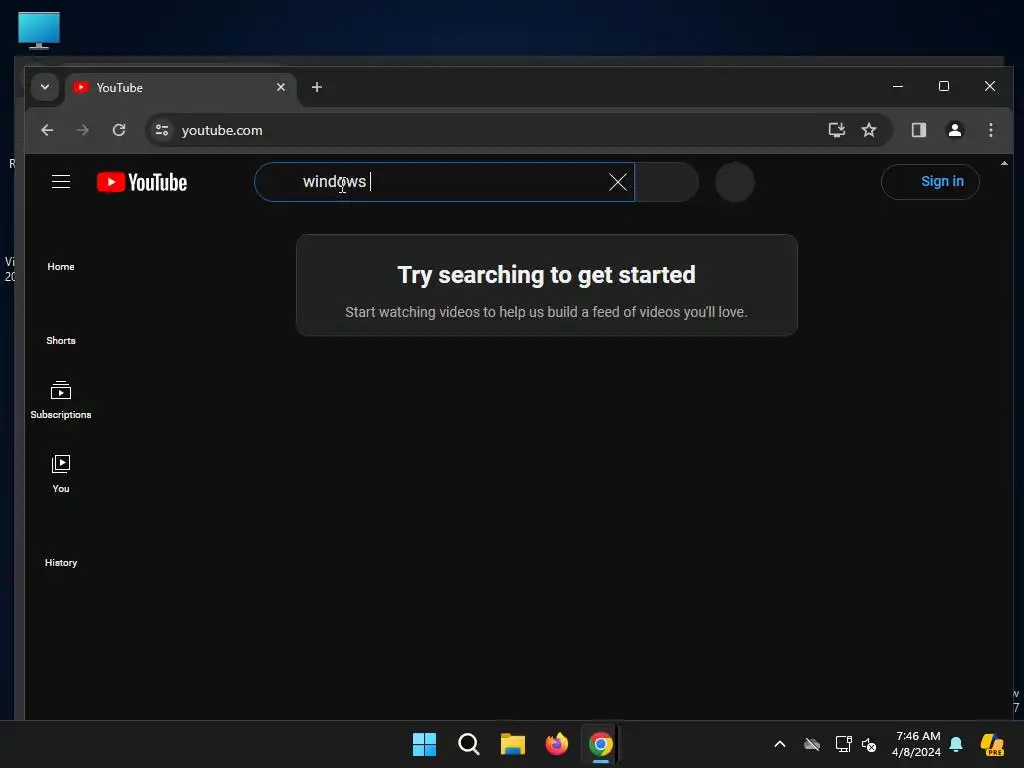Click Chrome icon in taskbar

[601, 744]
